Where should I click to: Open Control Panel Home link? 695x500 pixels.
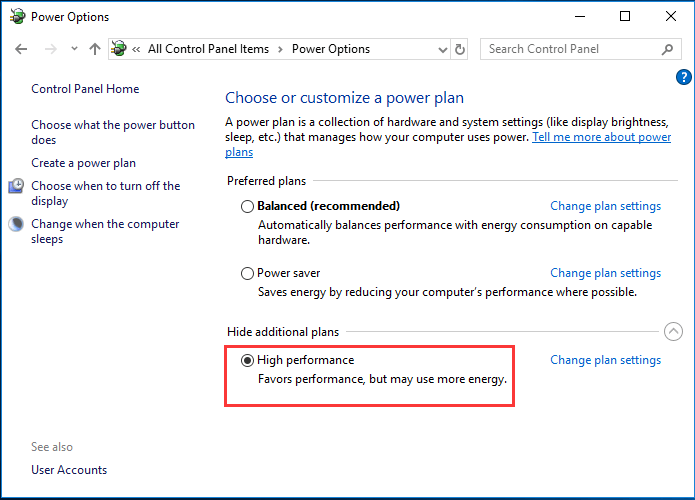[85, 89]
